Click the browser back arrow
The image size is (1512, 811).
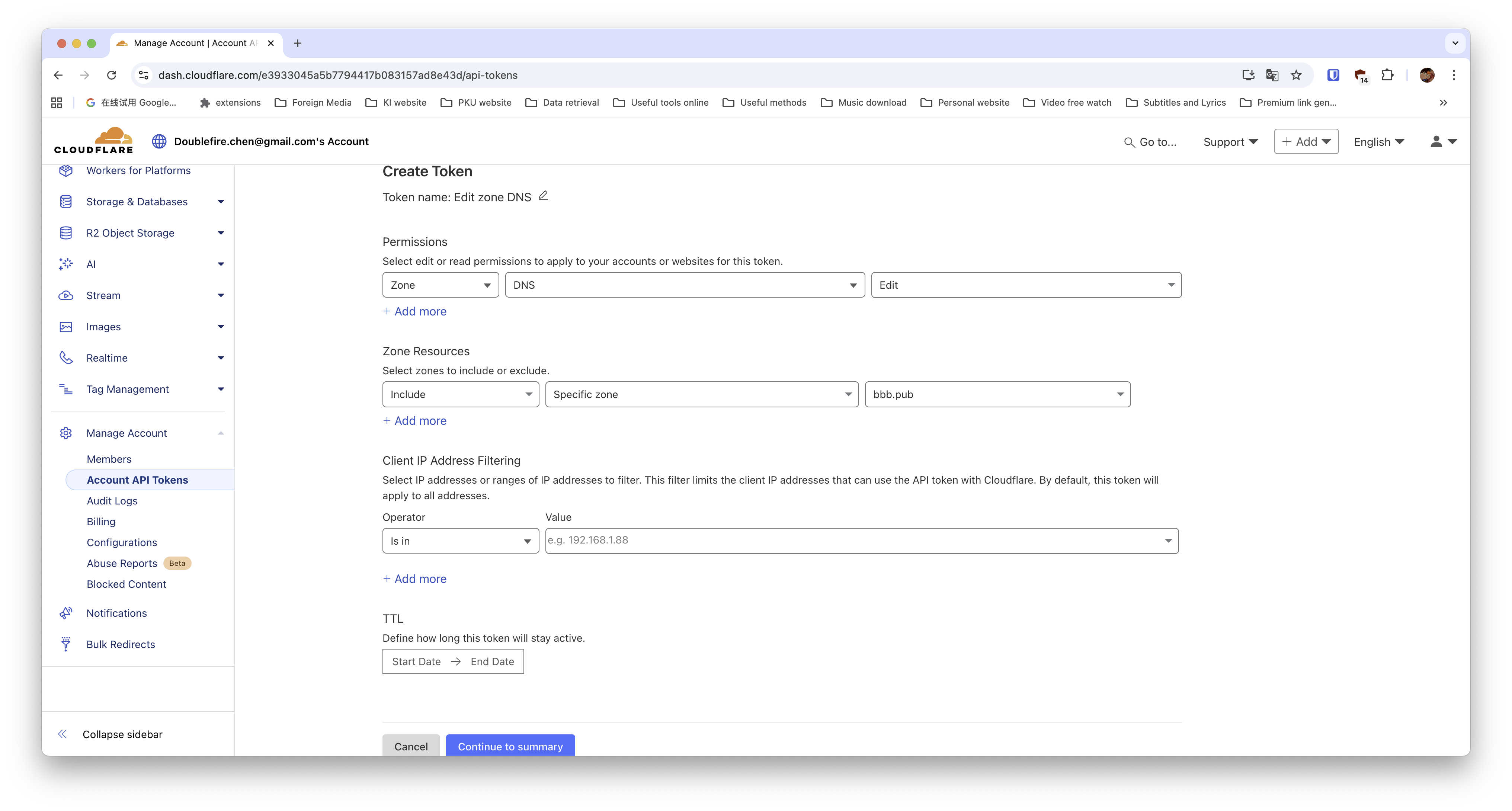[x=58, y=75]
